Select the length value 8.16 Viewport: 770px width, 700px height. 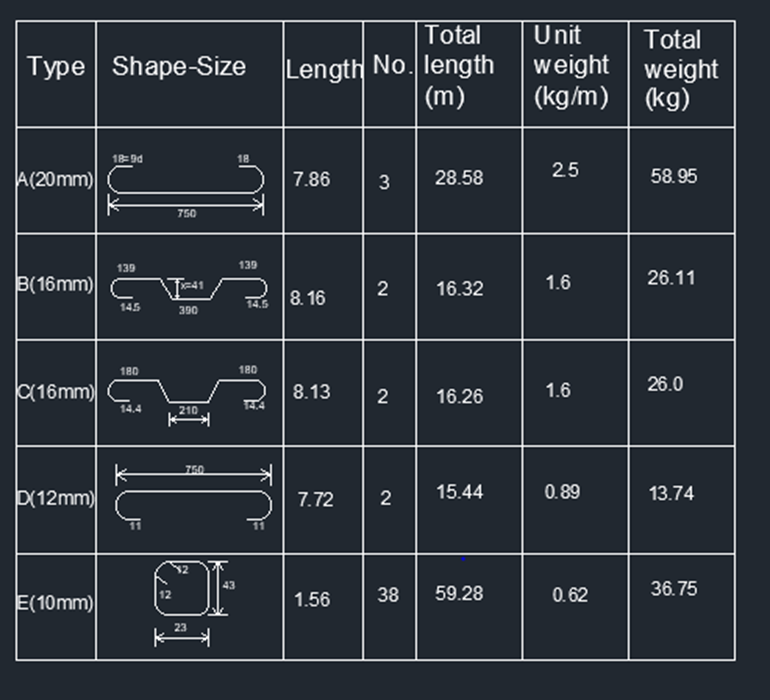[307, 298]
